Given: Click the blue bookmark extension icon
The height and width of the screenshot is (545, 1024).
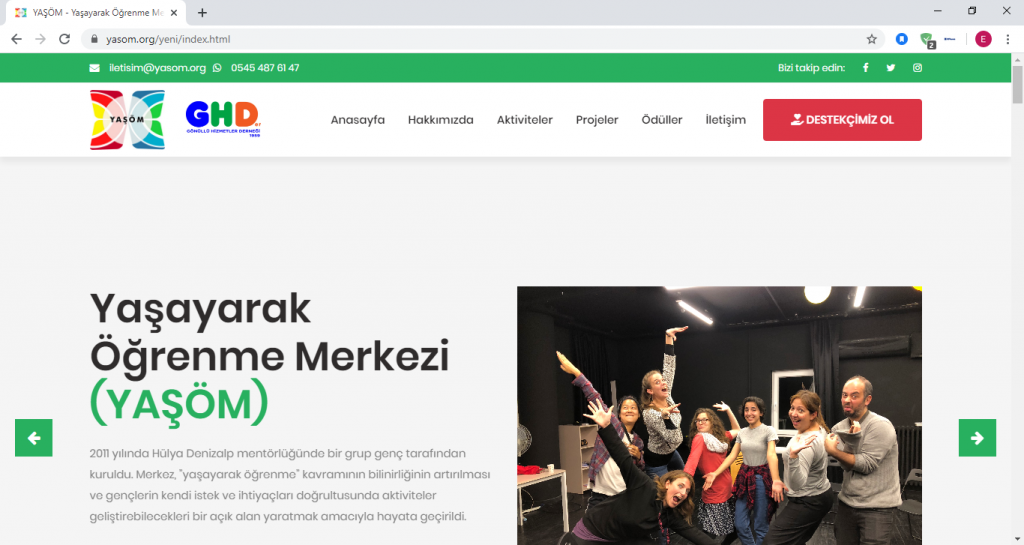Looking at the screenshot, I should (902, 39).
